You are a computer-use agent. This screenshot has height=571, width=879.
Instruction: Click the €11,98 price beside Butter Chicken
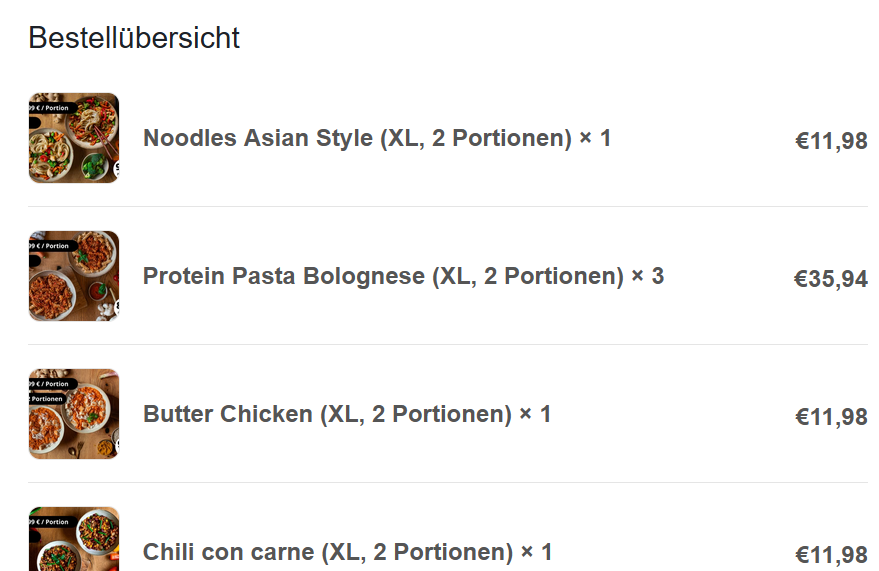tap(831, 416)
